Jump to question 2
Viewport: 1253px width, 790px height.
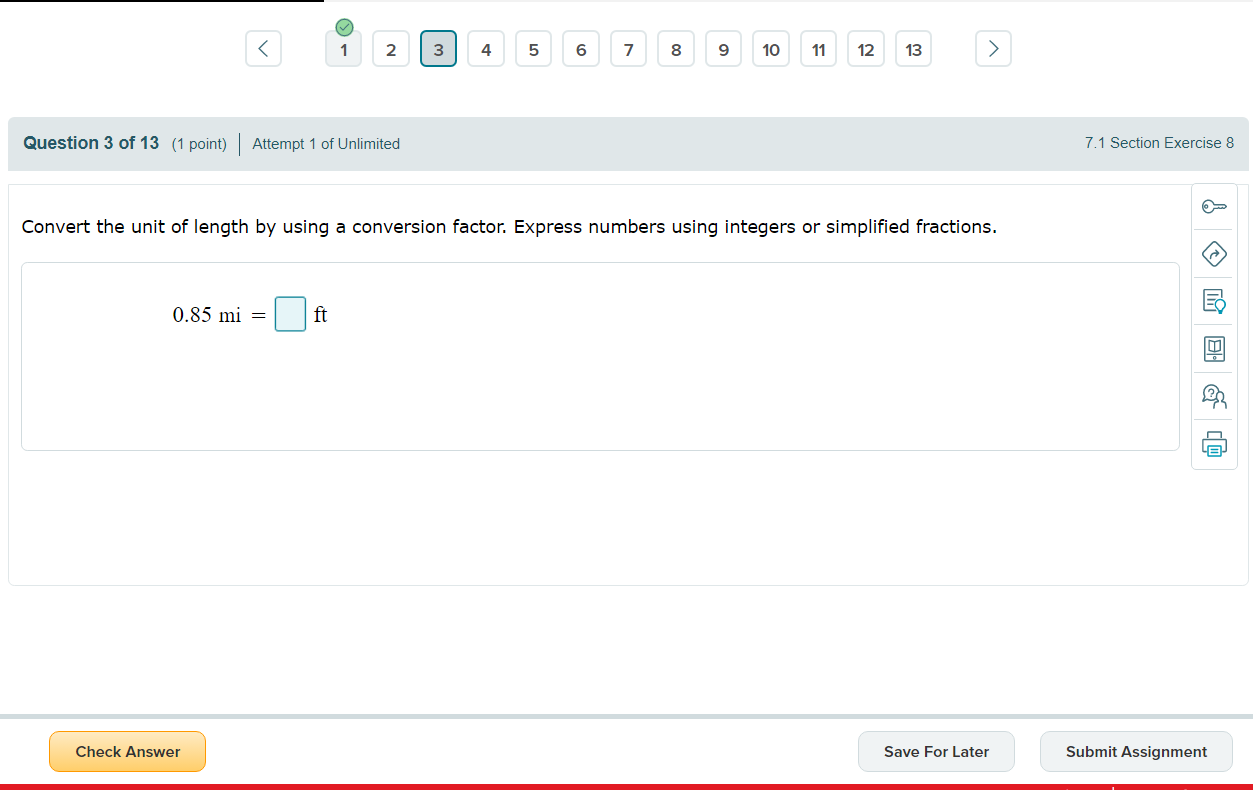pos(391,49)
